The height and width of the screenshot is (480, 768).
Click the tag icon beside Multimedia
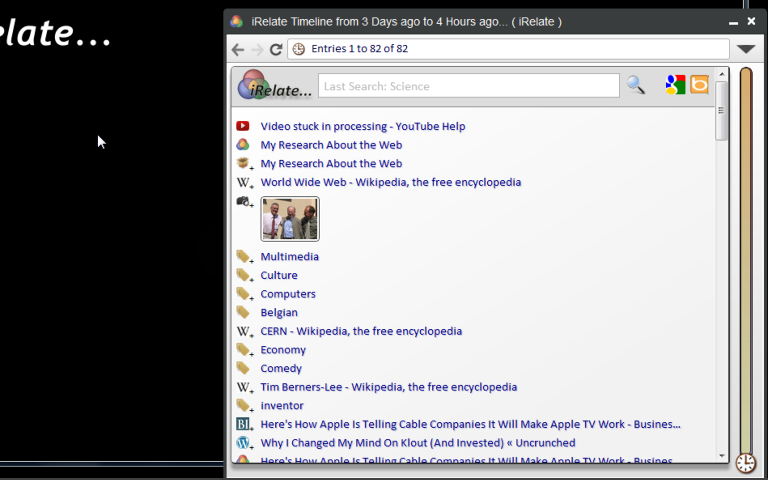244,257
